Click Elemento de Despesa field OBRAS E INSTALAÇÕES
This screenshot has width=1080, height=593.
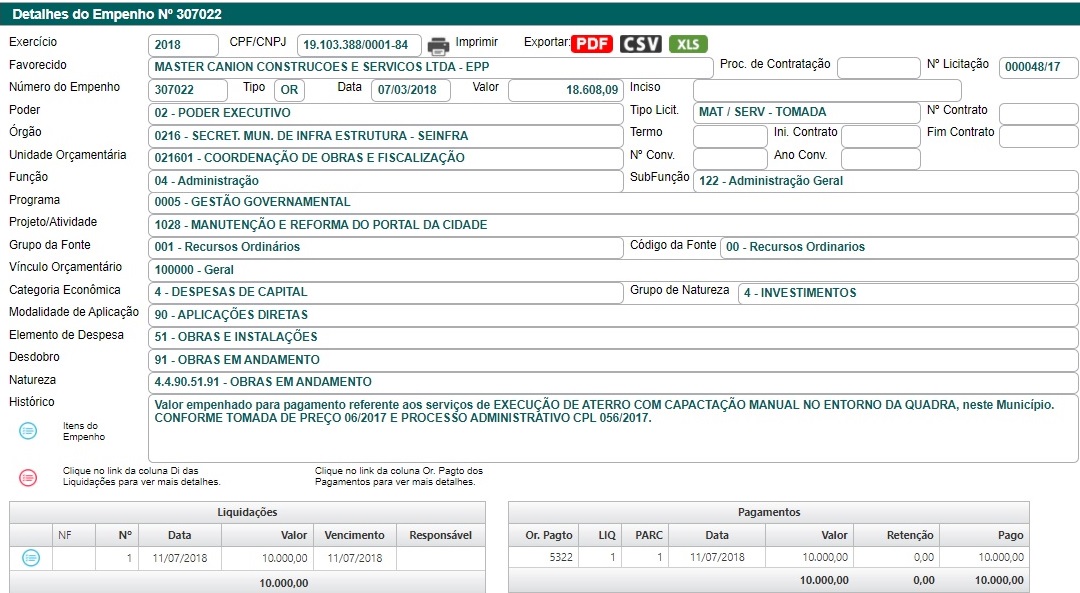coord(613,337)
